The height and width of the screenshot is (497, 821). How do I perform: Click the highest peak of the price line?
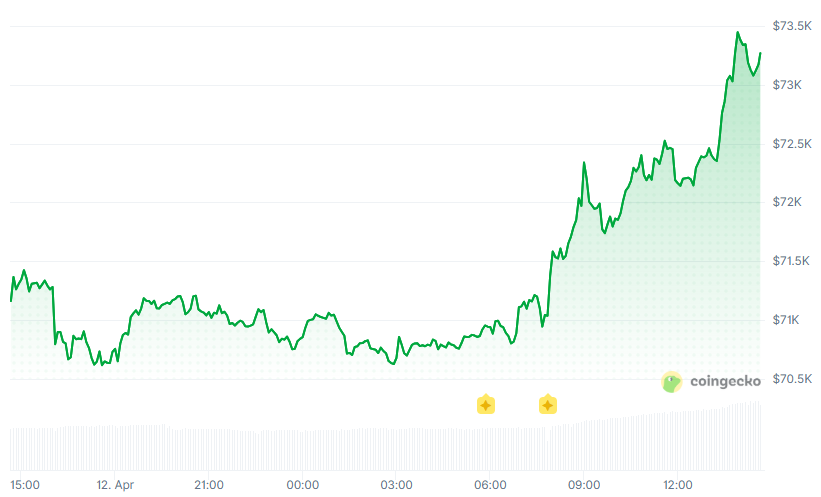coord(738,33)
